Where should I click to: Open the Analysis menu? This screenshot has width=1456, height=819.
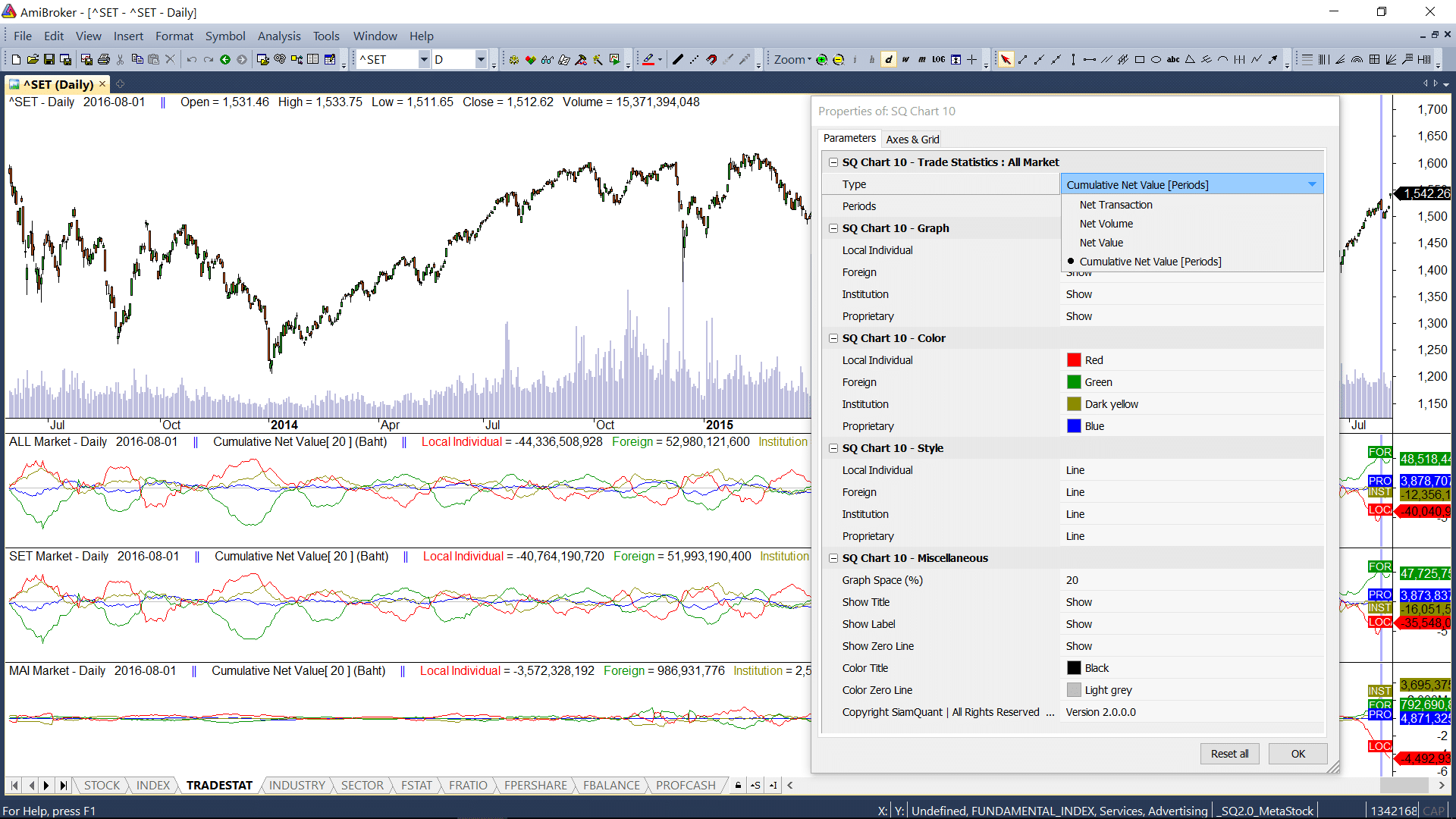coord(278,36)
